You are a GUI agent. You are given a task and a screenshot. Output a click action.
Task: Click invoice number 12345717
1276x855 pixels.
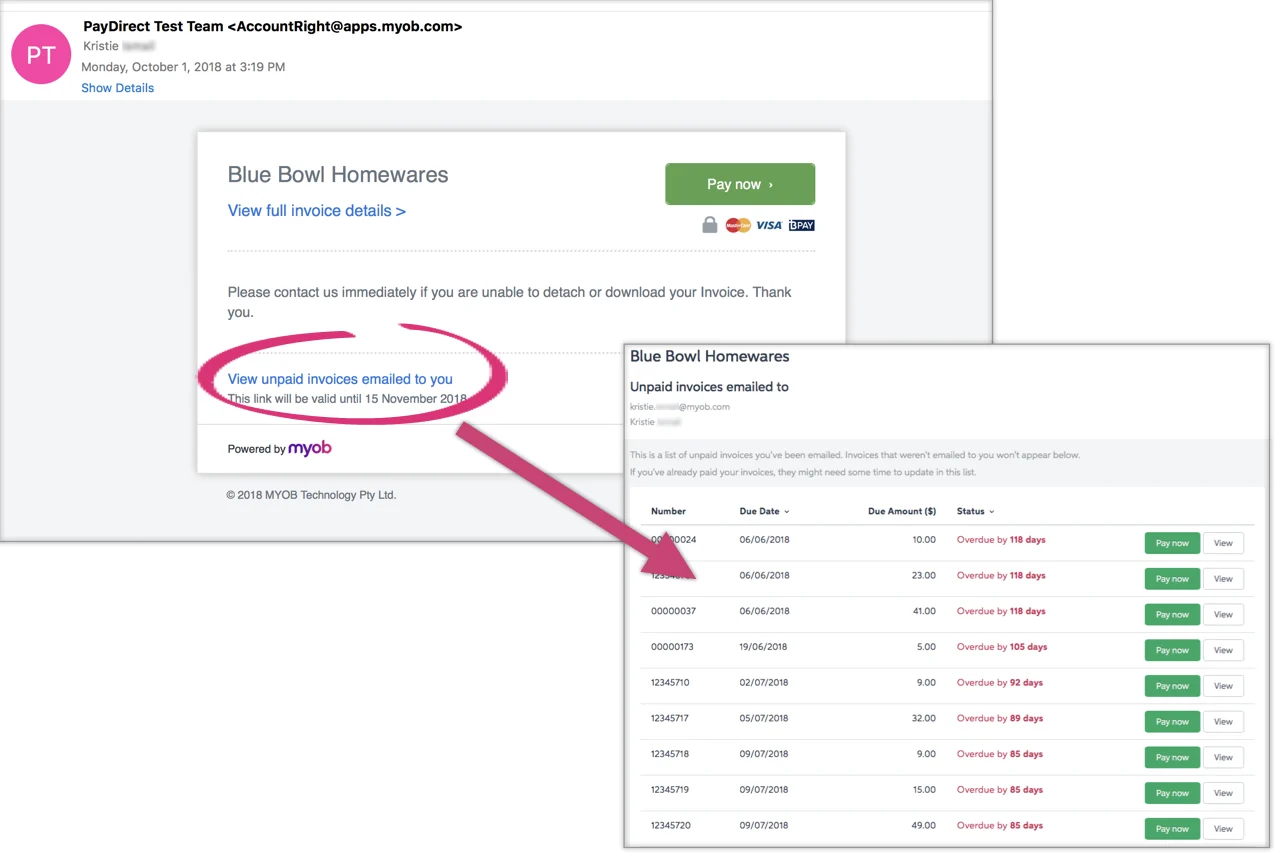tap(670, 718)
